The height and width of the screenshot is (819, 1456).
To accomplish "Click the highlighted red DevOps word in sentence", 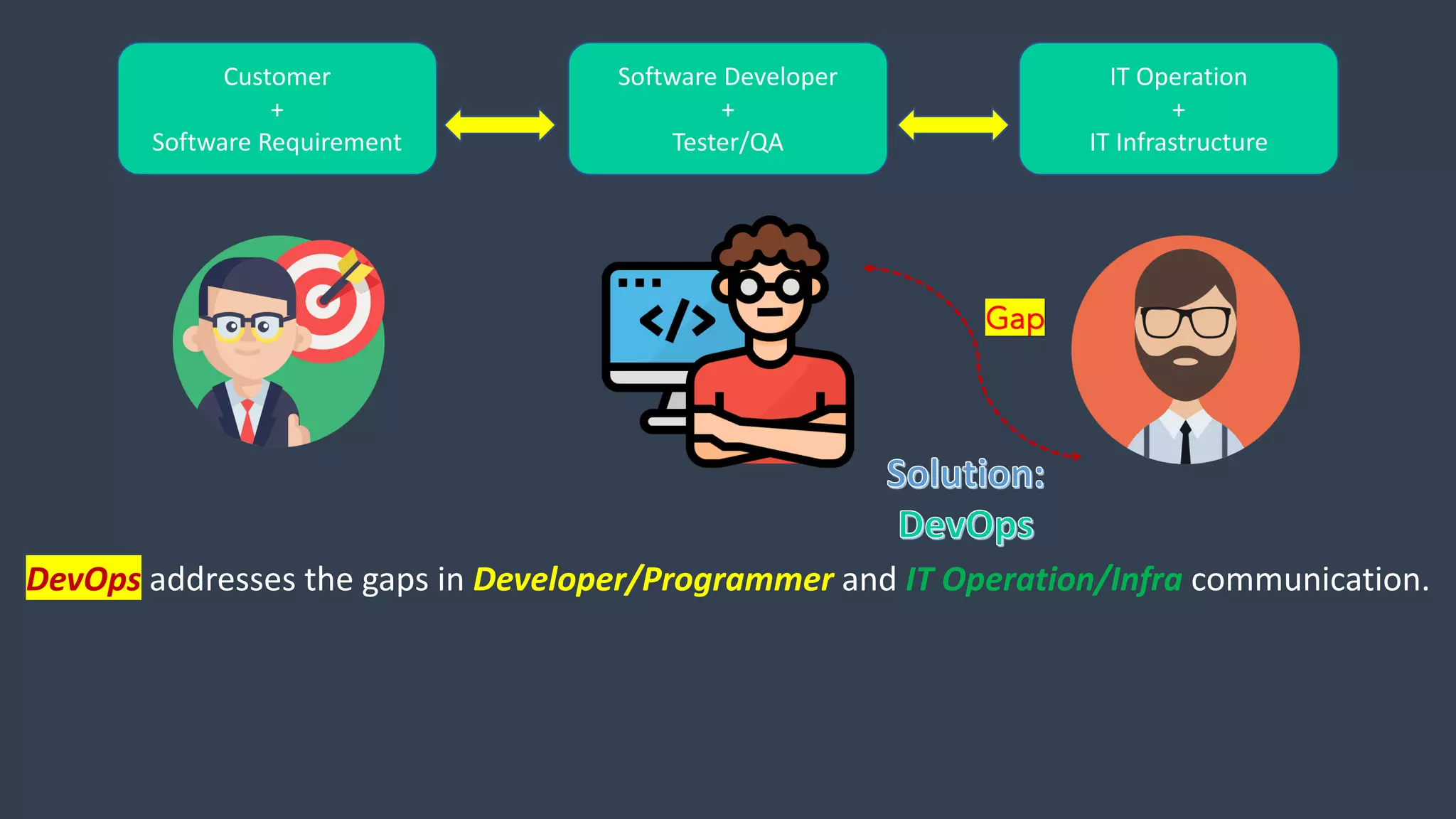I will 84,578.
